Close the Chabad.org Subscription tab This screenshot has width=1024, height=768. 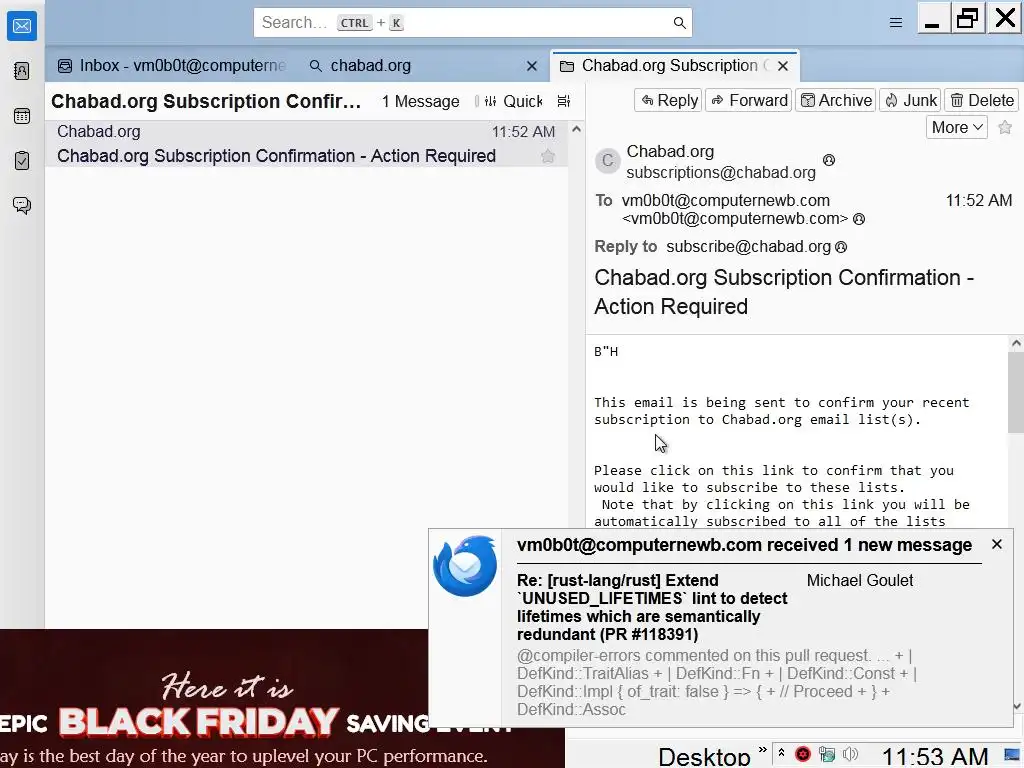click(x=783, y=66)
